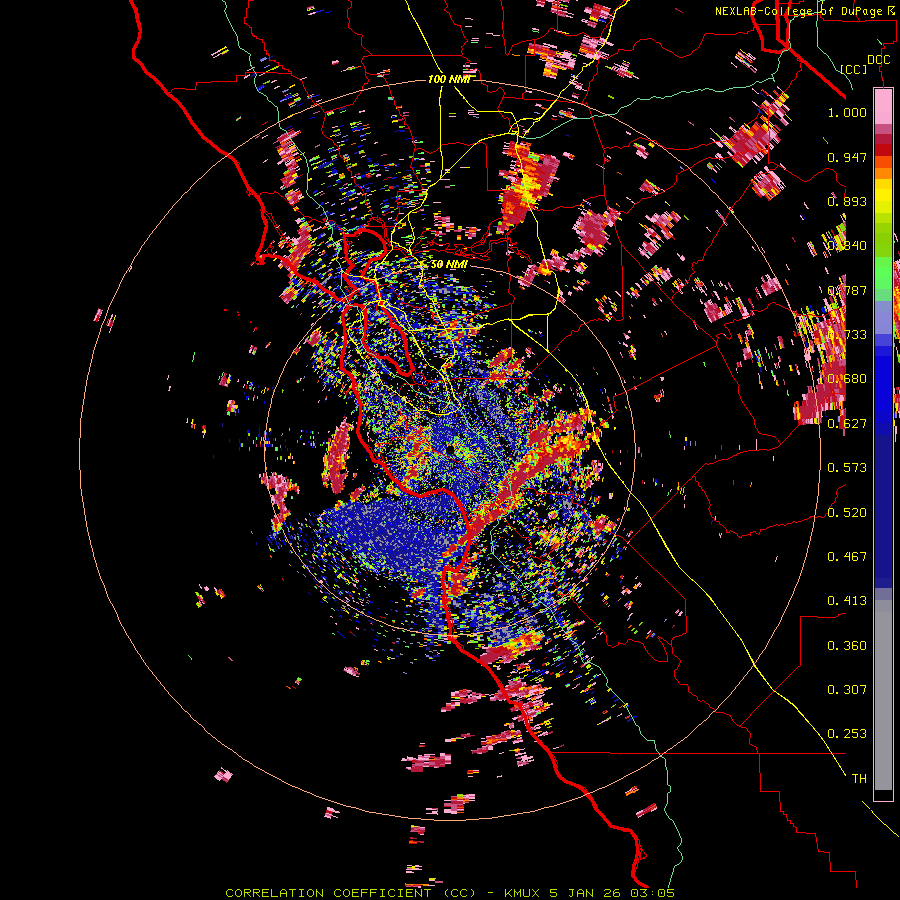Viewport: 900px width, 900px height.
Task: Select the [CC] legend heading
Action: point(853,69)
